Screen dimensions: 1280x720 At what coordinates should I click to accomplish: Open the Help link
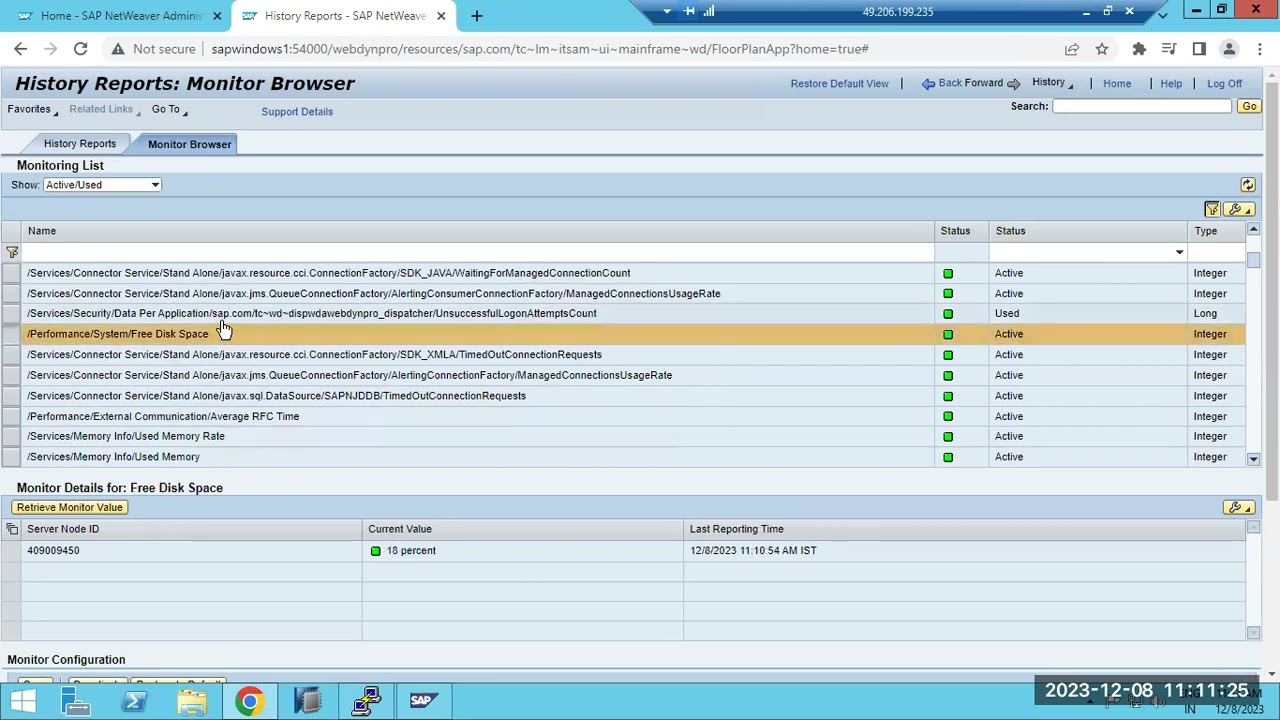coord(1171,84)
